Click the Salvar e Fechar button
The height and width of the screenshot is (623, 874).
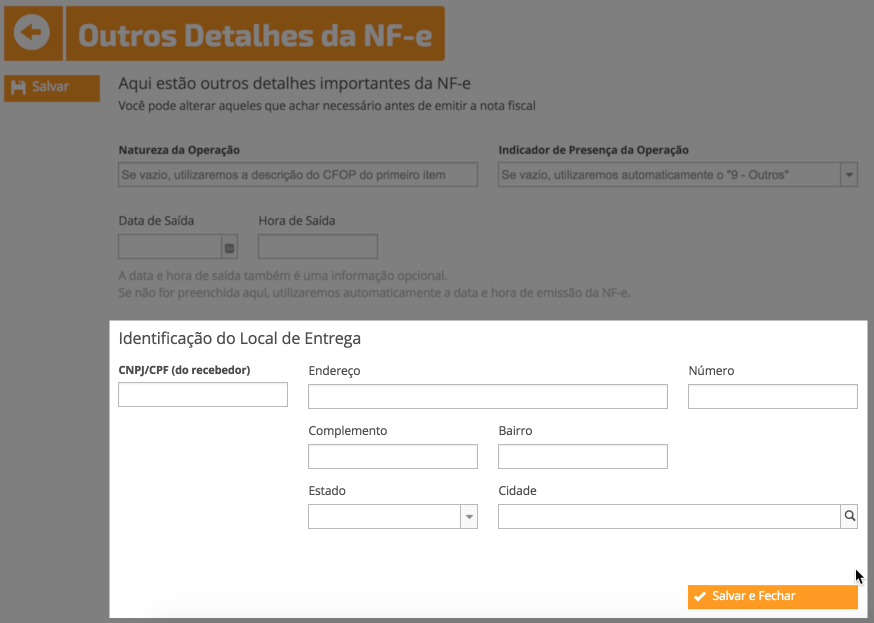click(x=773, y=596)
